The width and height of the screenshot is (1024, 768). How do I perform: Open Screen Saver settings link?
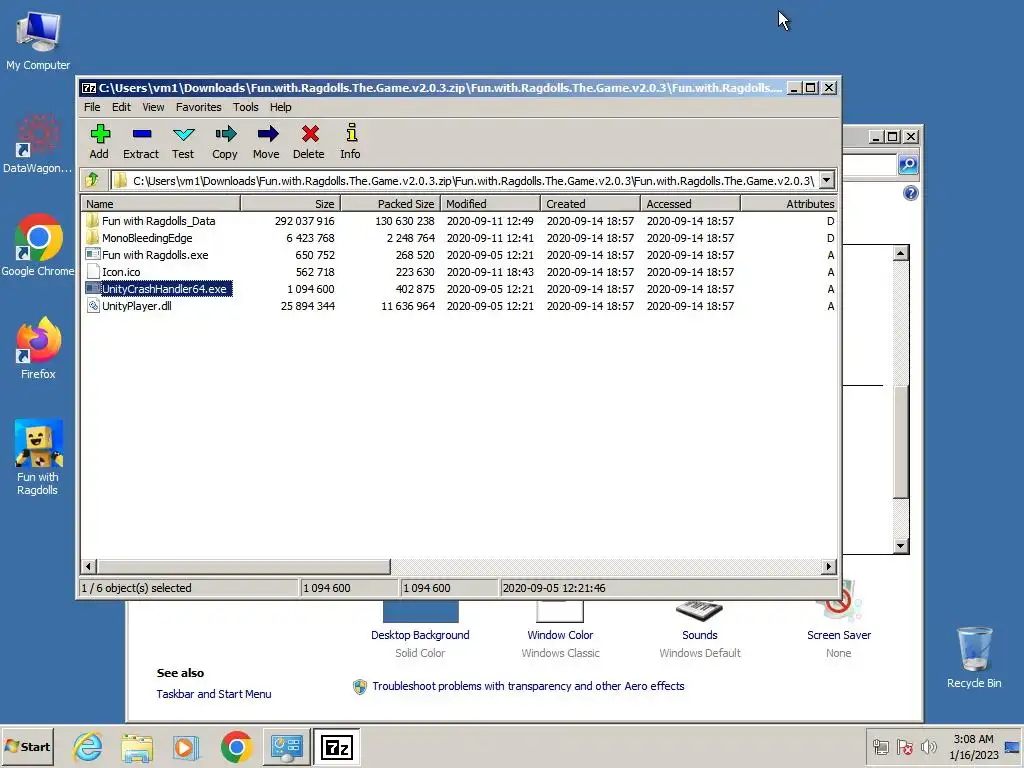839,635
